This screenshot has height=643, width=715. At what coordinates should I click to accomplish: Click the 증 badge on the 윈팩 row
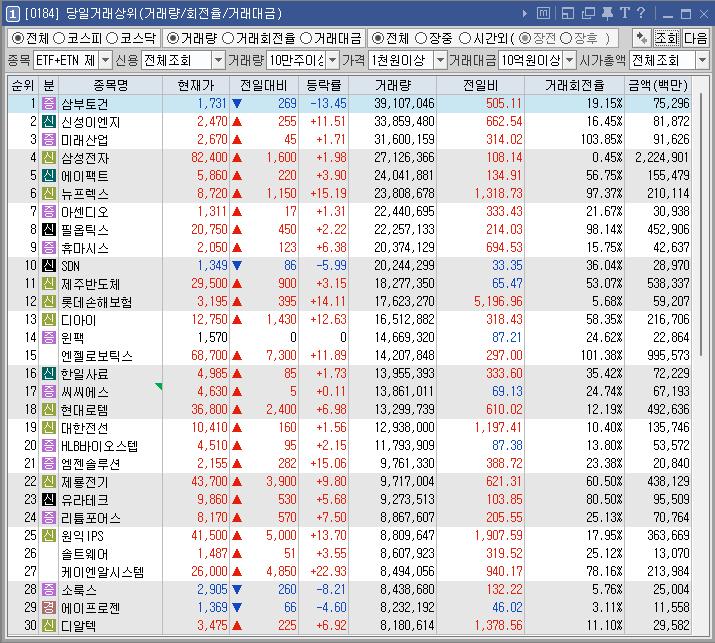click(x=49, y=337)
